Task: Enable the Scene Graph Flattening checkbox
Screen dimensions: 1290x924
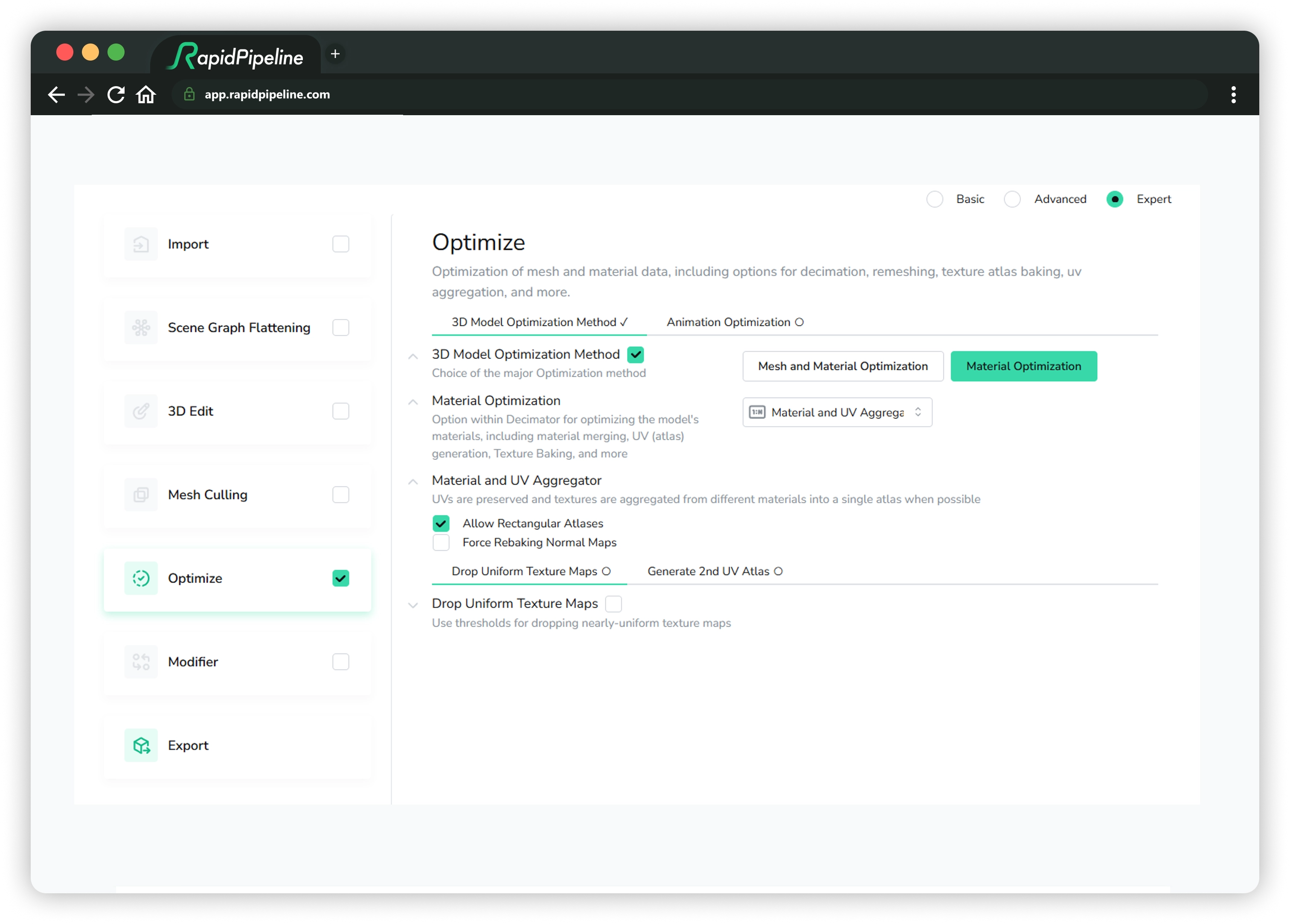Action: coord(341,328)
